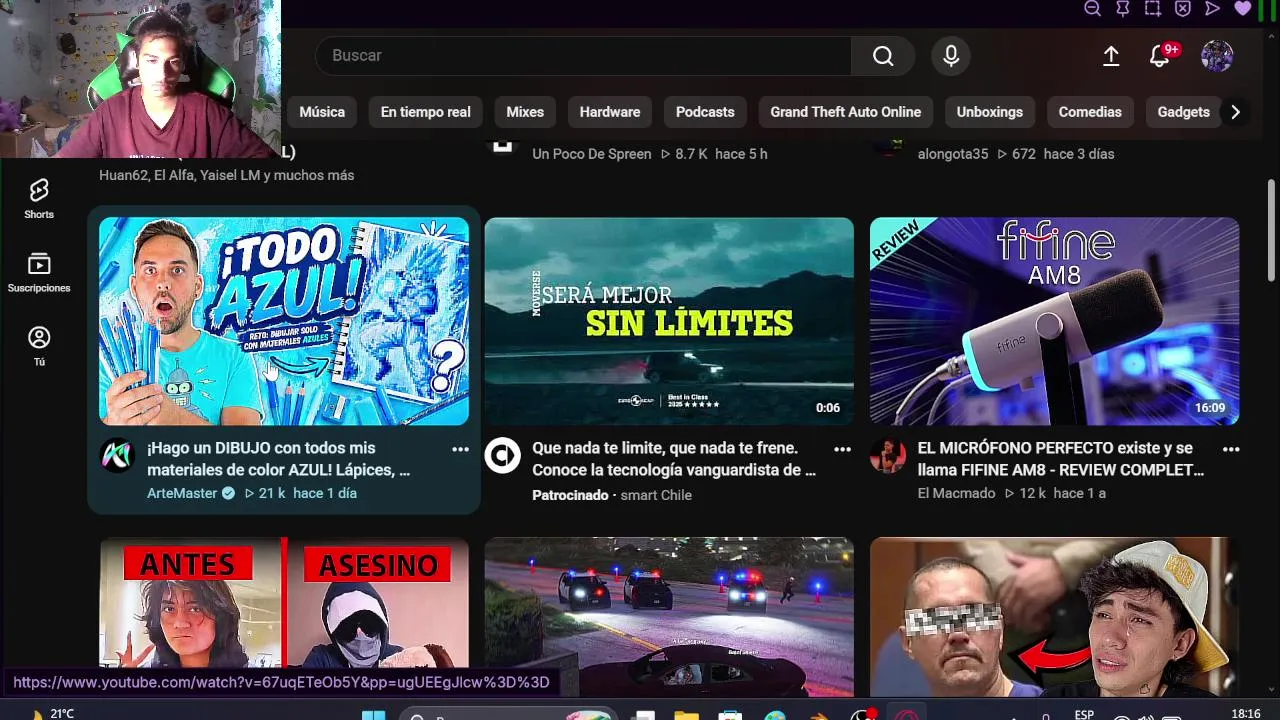Click the Patrocinado label

570,495
